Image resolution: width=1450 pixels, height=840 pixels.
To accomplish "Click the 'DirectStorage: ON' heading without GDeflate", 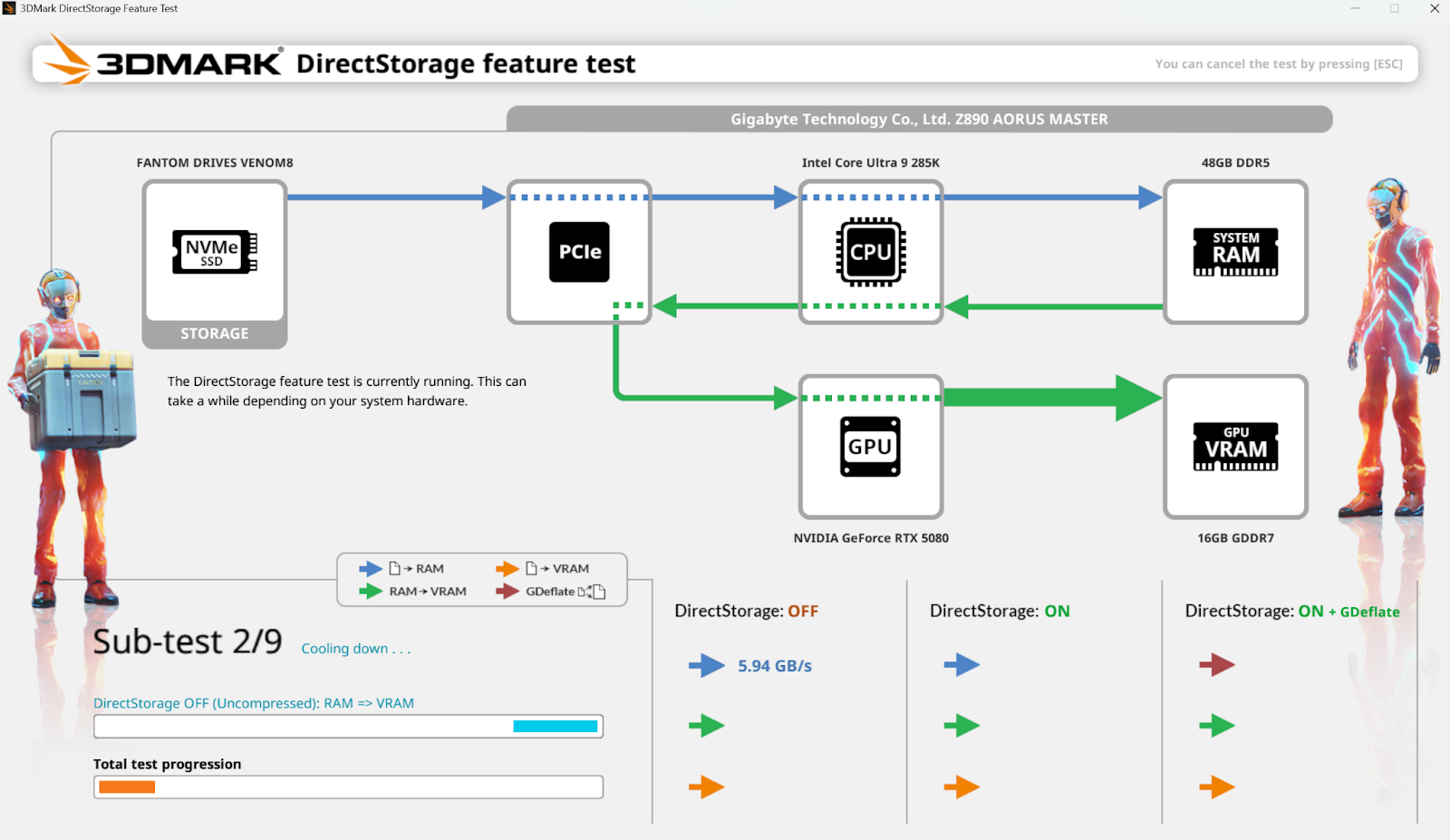I will (1000, 612).
